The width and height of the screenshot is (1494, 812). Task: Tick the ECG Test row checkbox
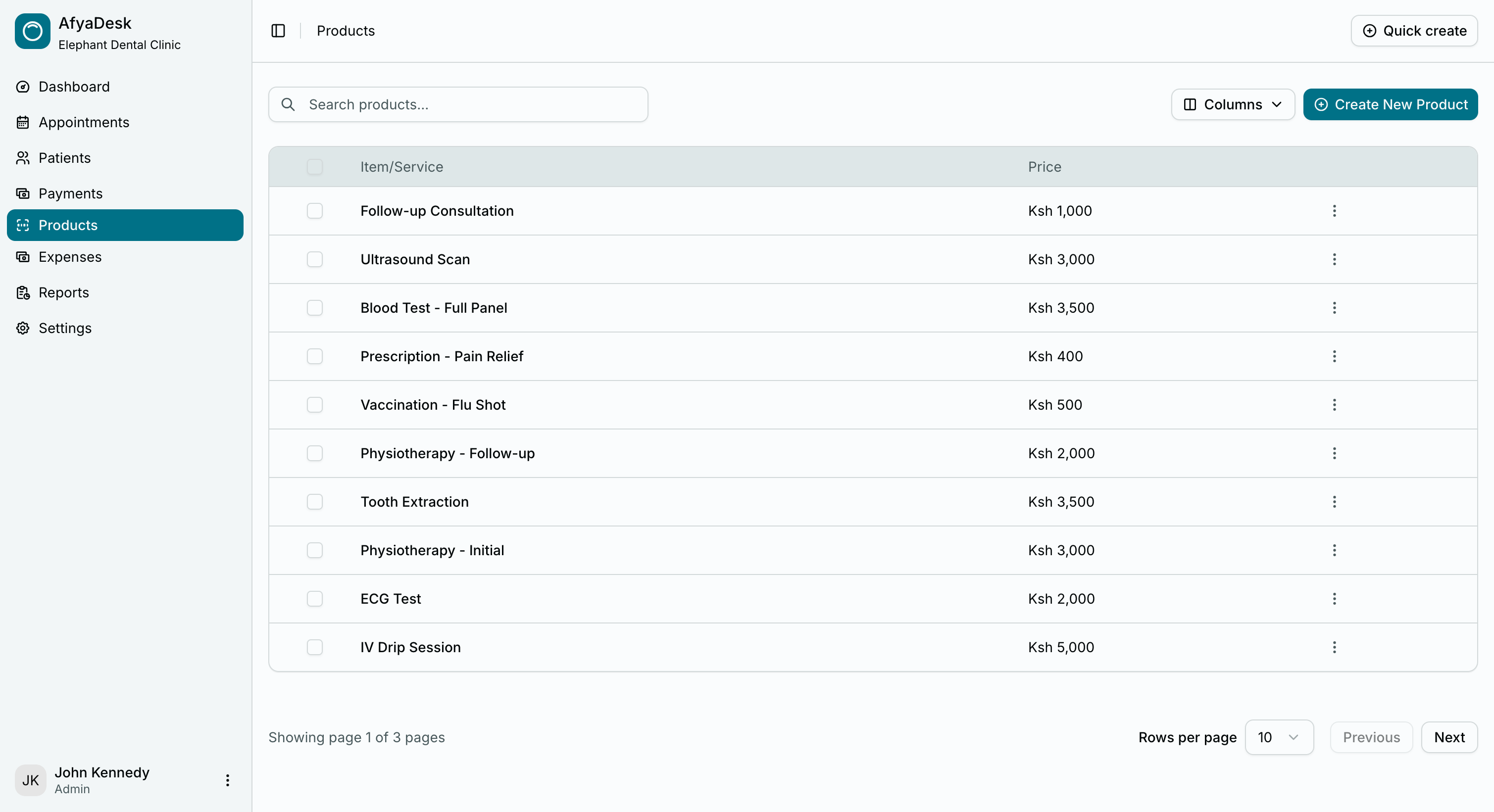(x=314, y=599)
